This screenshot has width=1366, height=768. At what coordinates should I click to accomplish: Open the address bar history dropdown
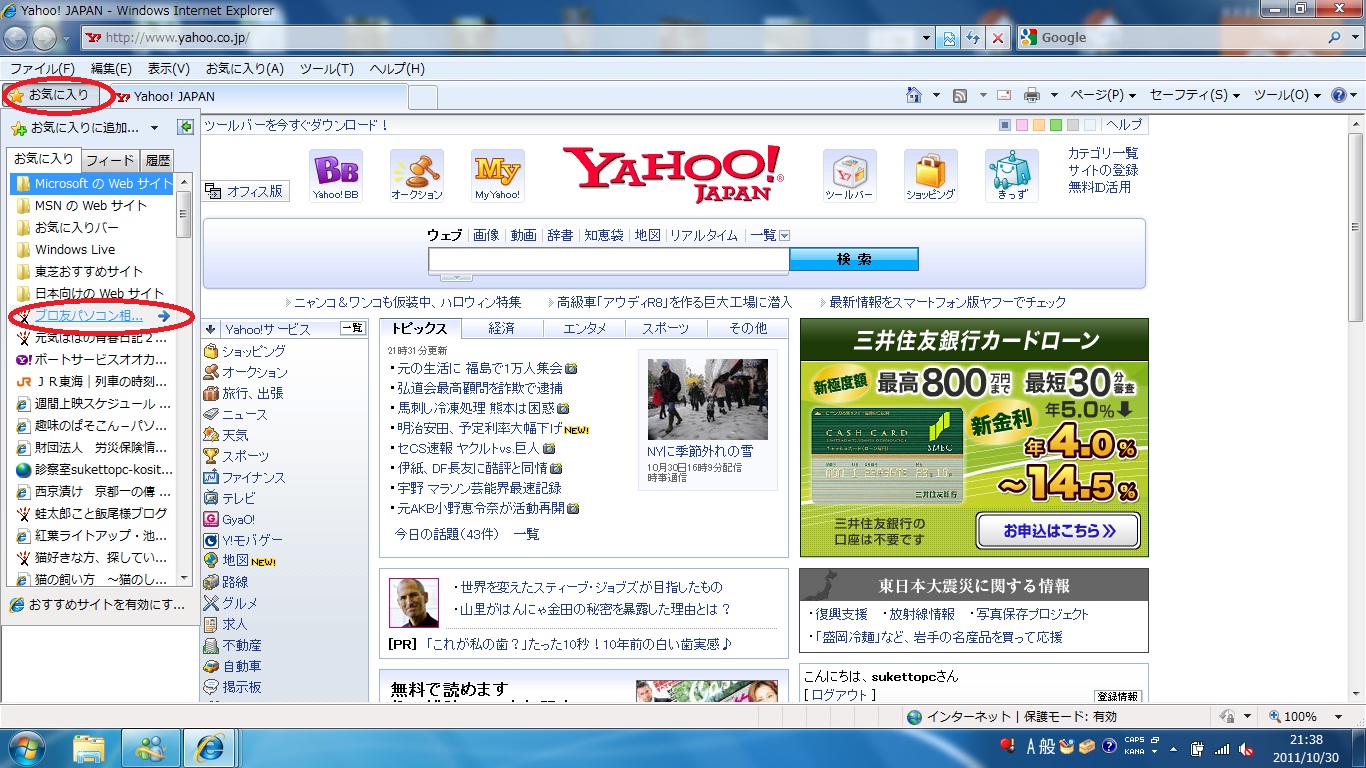click(927, 38)
